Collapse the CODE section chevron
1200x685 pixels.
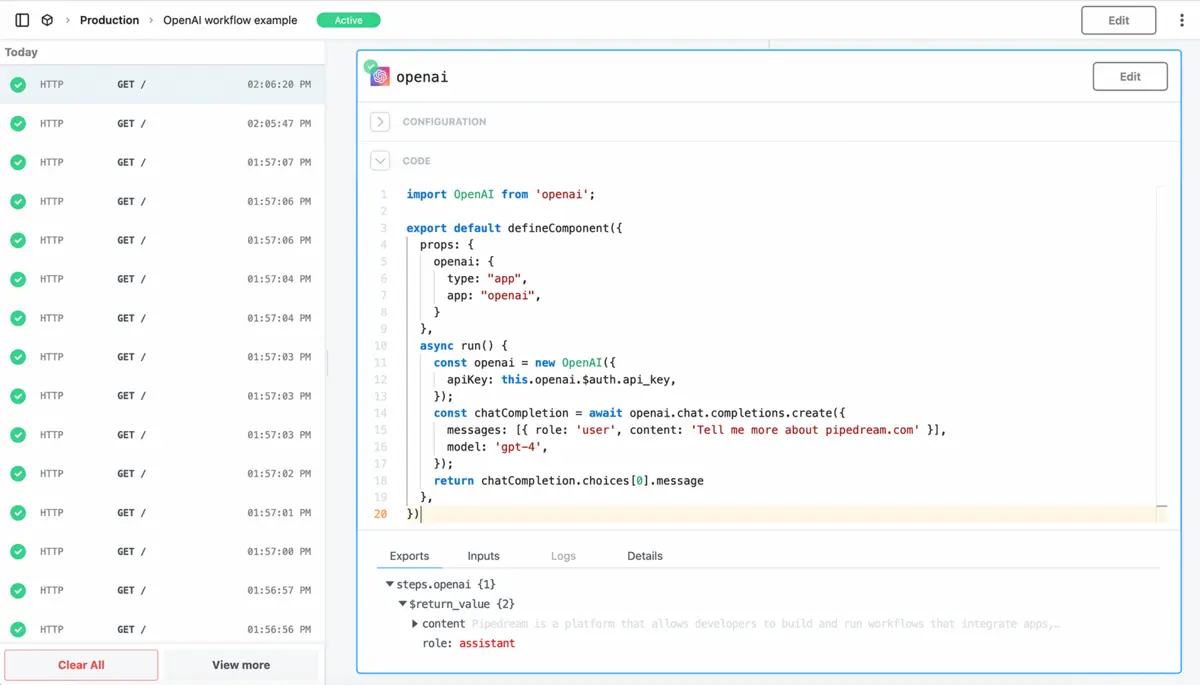[380, 161]
